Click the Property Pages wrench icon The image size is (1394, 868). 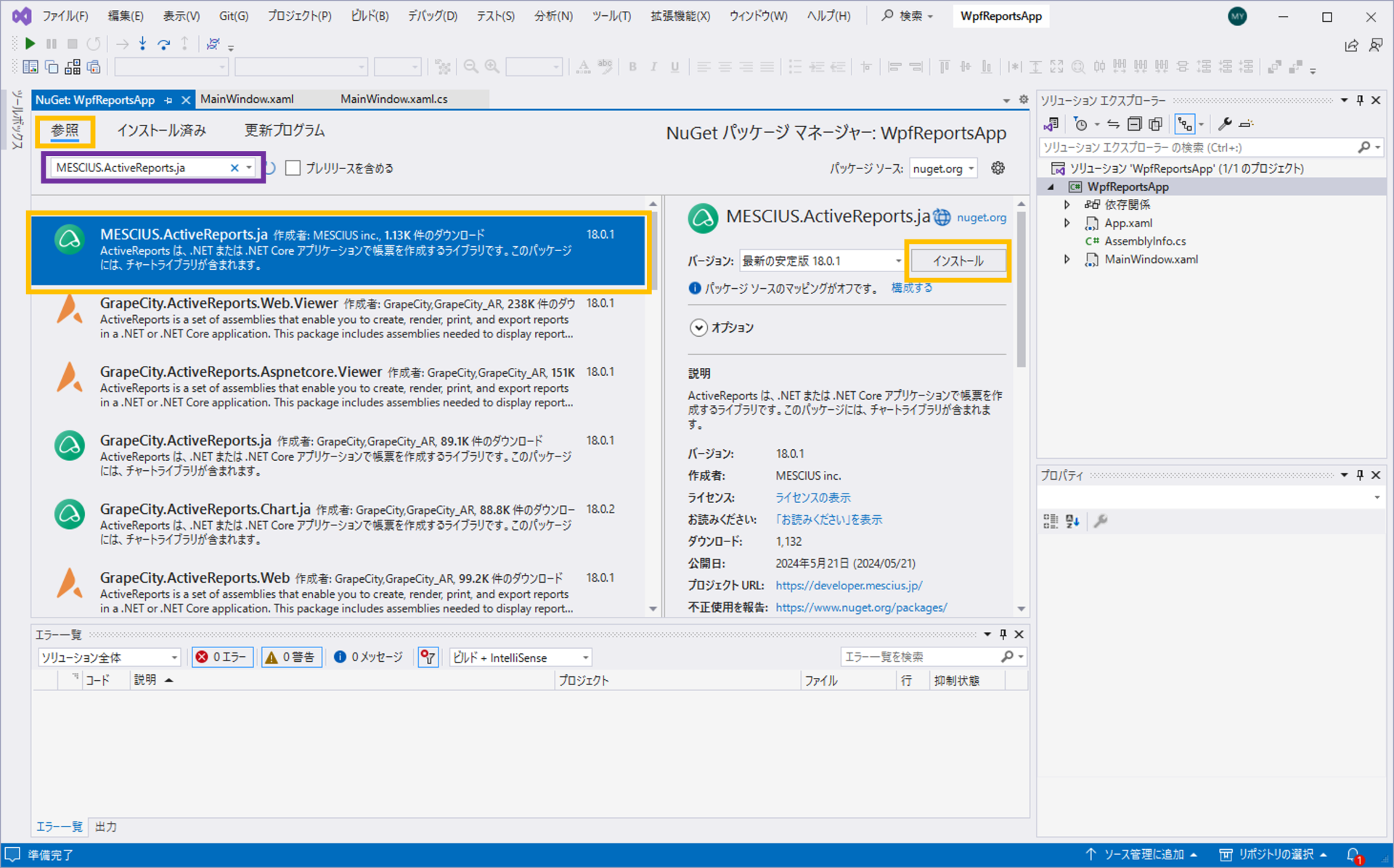[x=1101, y=521]
